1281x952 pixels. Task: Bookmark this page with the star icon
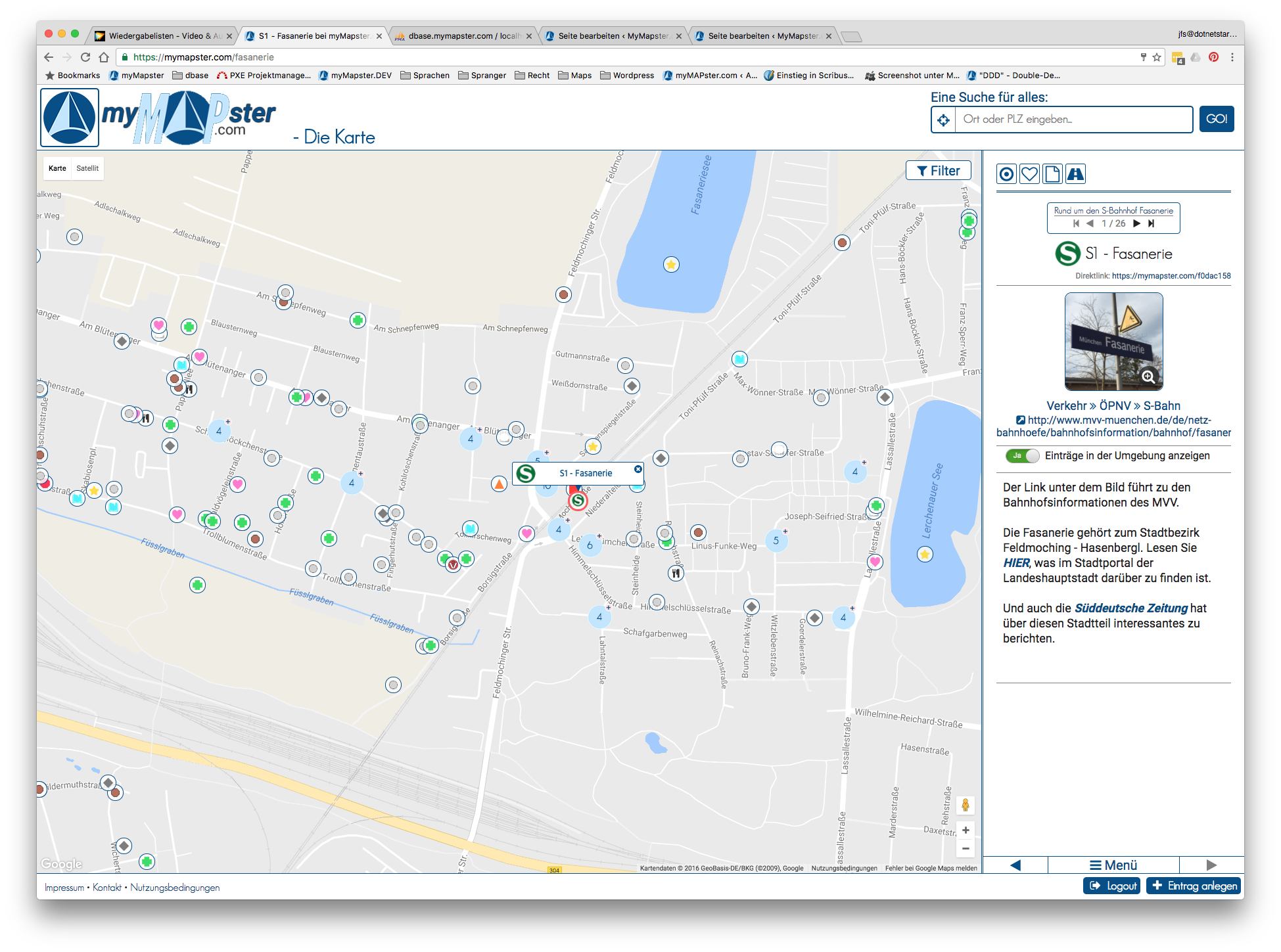1157,57
